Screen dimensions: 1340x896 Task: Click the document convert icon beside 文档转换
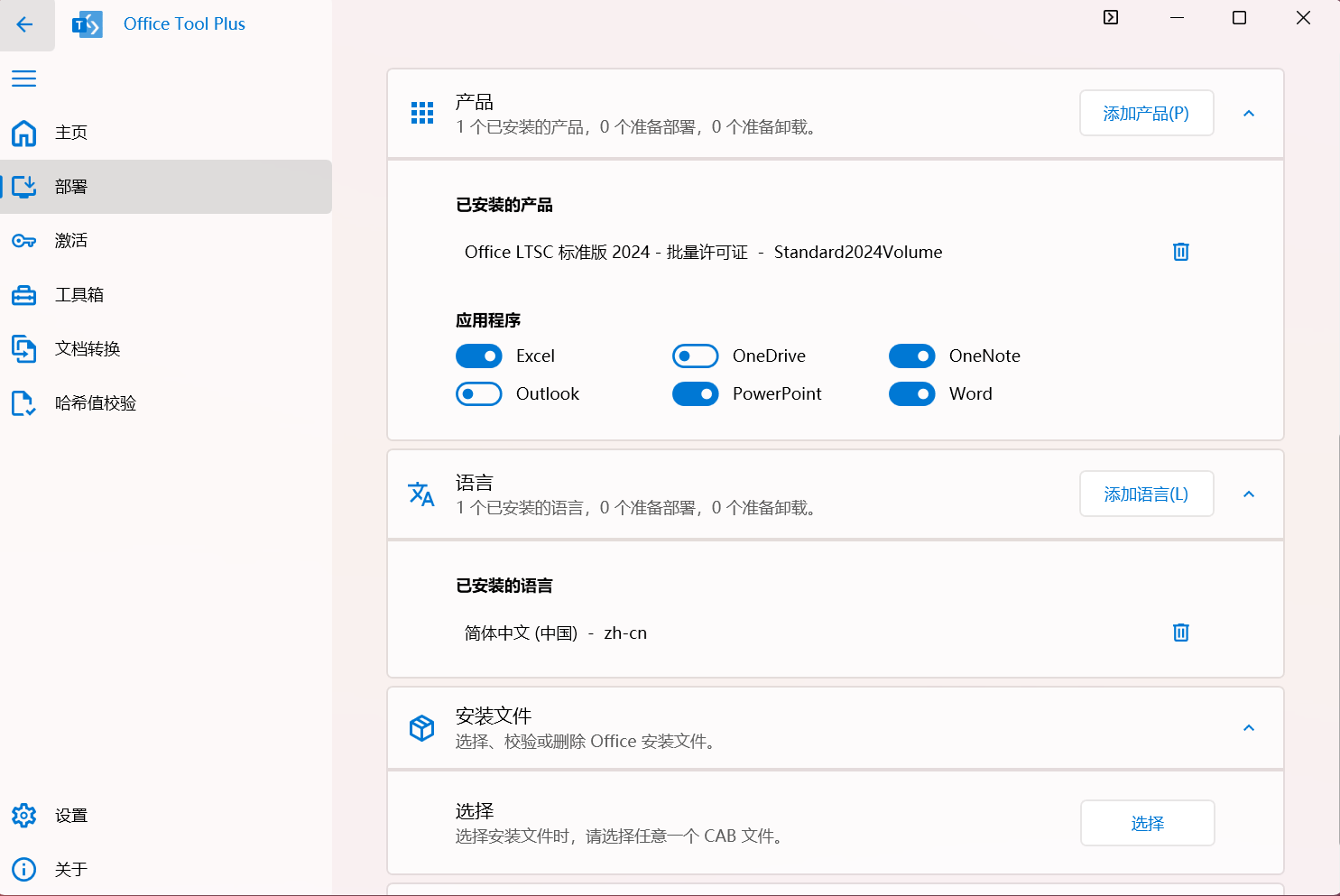[24, 349]
